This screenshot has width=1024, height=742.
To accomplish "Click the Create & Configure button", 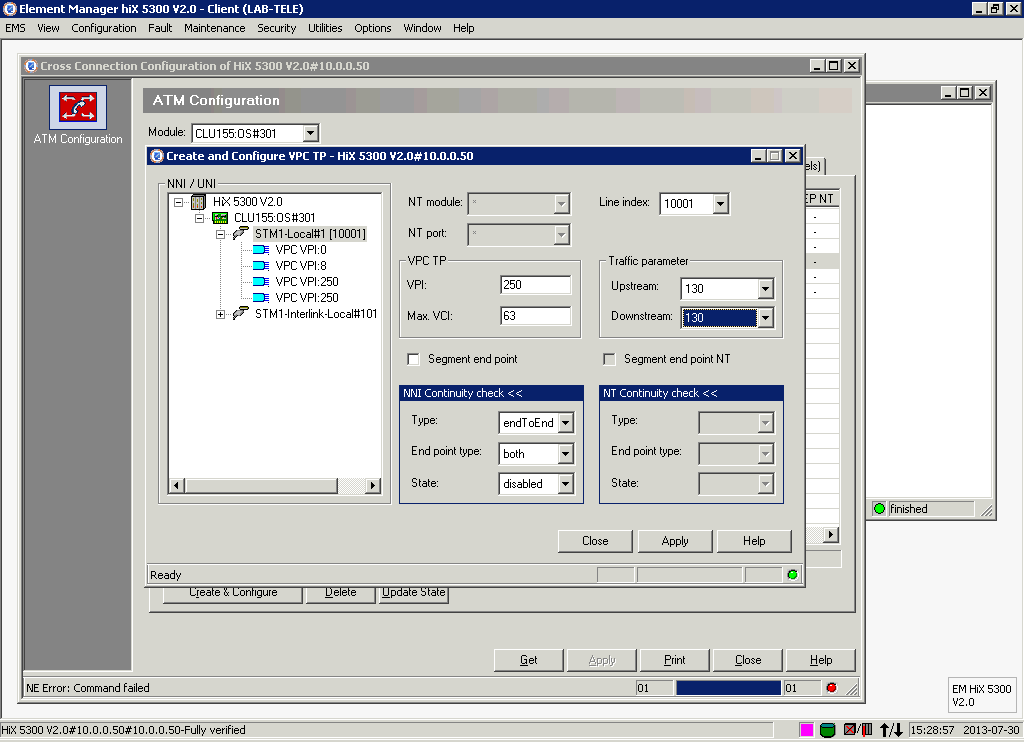I will coord(233,593).
